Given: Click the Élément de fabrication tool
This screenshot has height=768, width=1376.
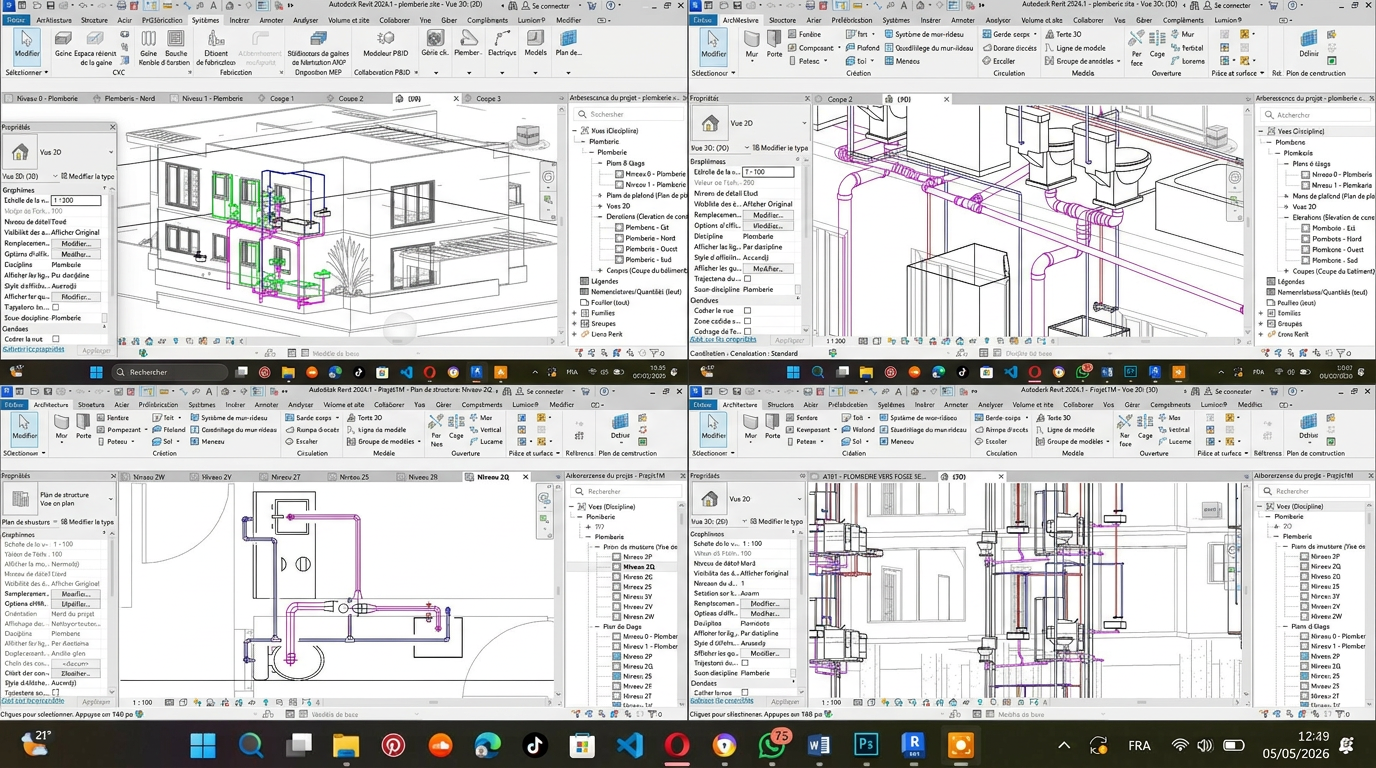Looking at the screenshot, I should pos(216,48).
